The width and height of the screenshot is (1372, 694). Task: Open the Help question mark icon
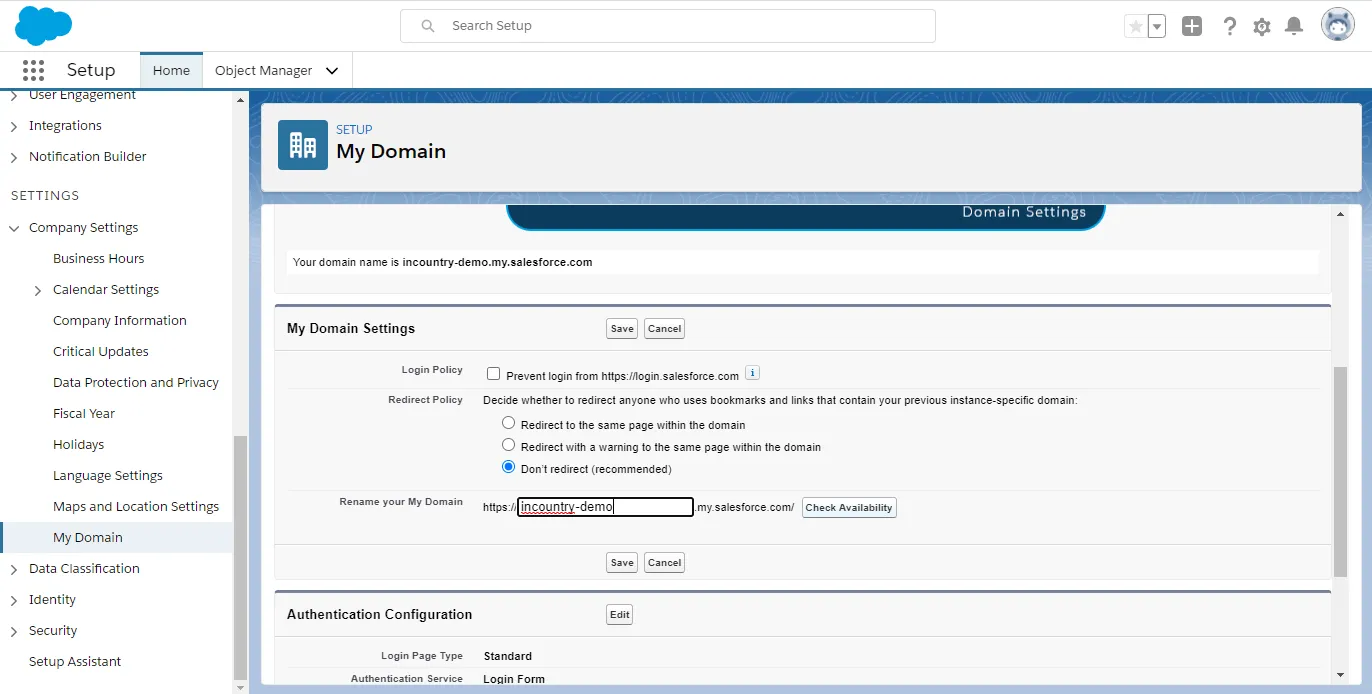click(1230, 26)
